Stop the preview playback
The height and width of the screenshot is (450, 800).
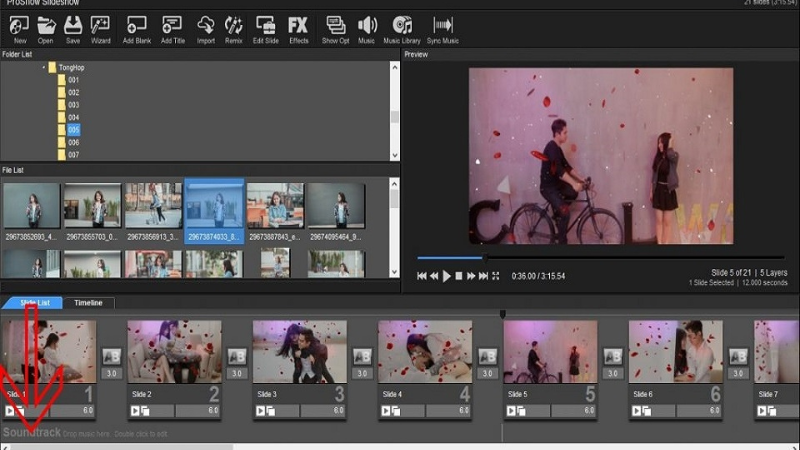pos(459,275)
